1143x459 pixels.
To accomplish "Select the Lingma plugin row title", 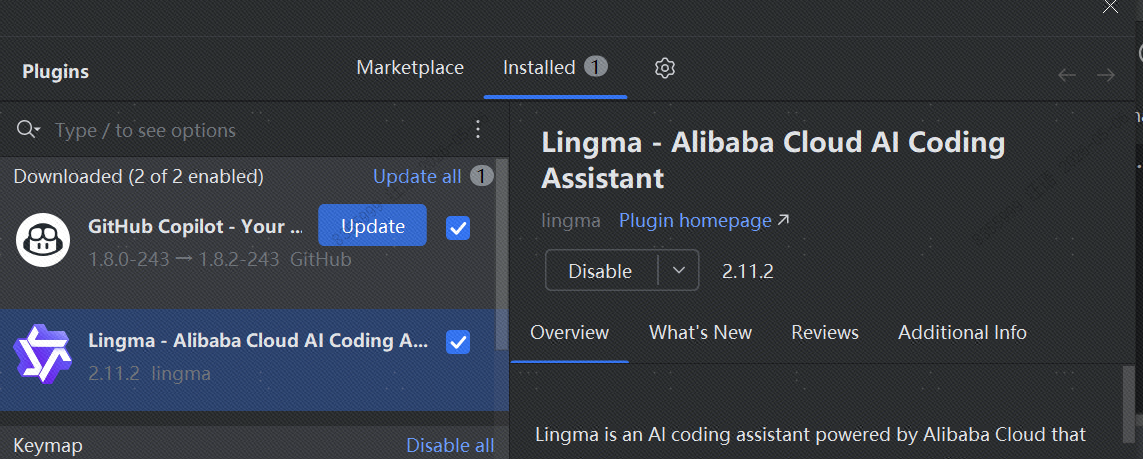I will (x=258, y=340).
